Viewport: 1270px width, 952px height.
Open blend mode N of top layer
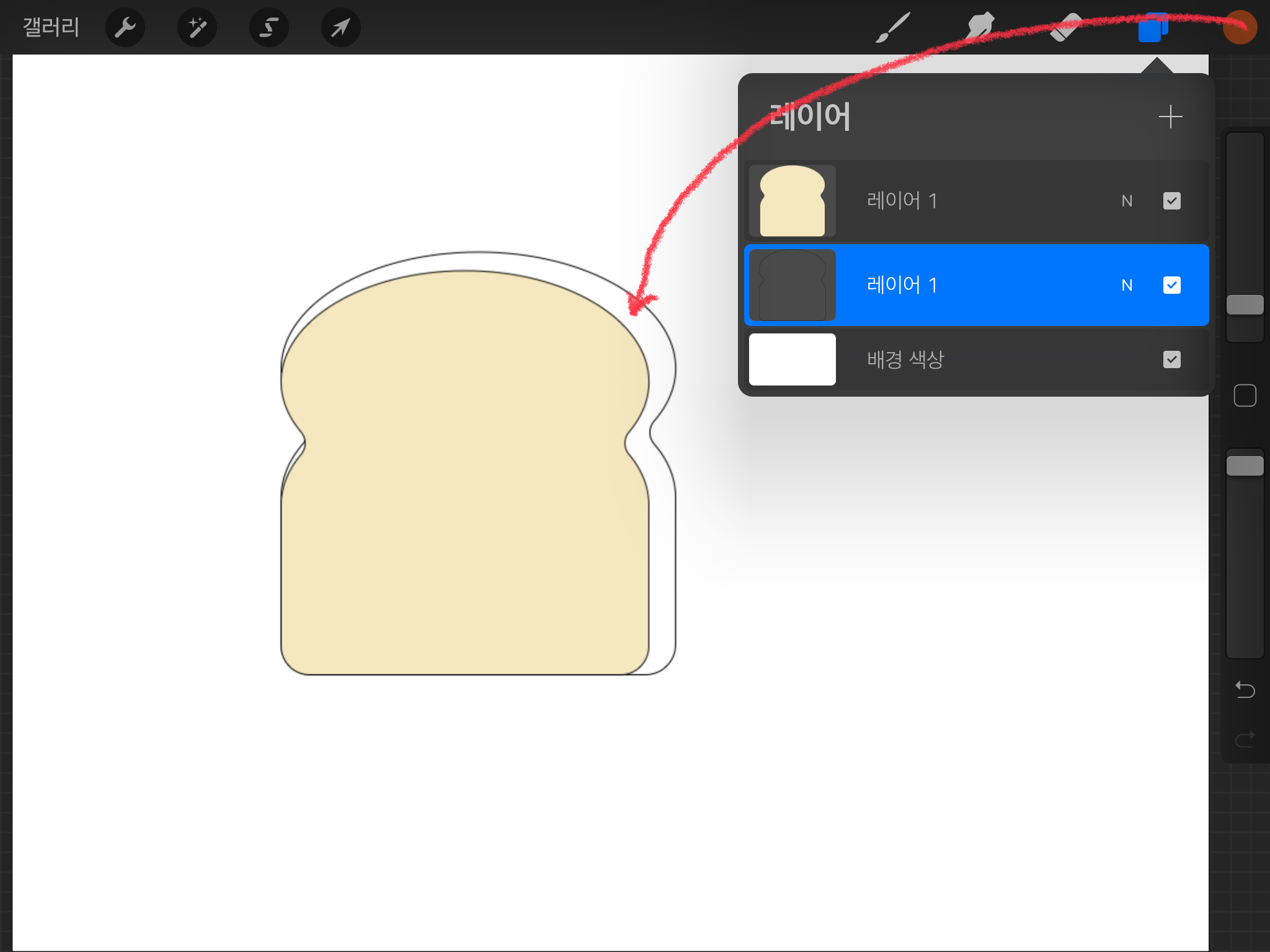[1127, 201]
